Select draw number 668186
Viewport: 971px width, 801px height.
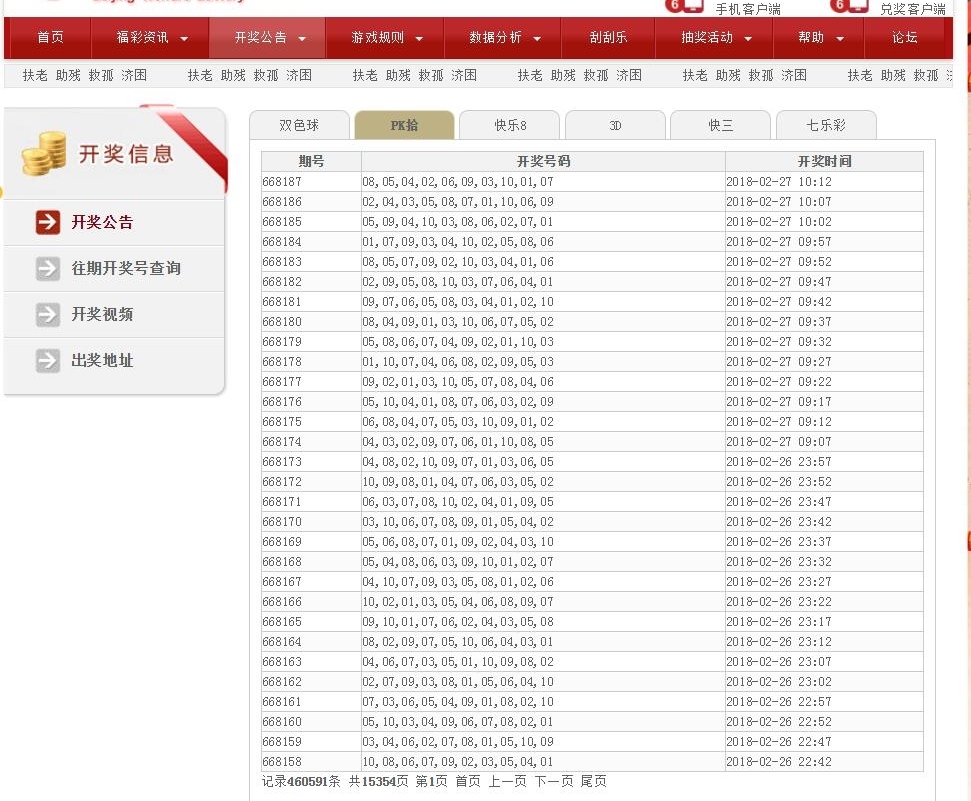click(282, 201)
